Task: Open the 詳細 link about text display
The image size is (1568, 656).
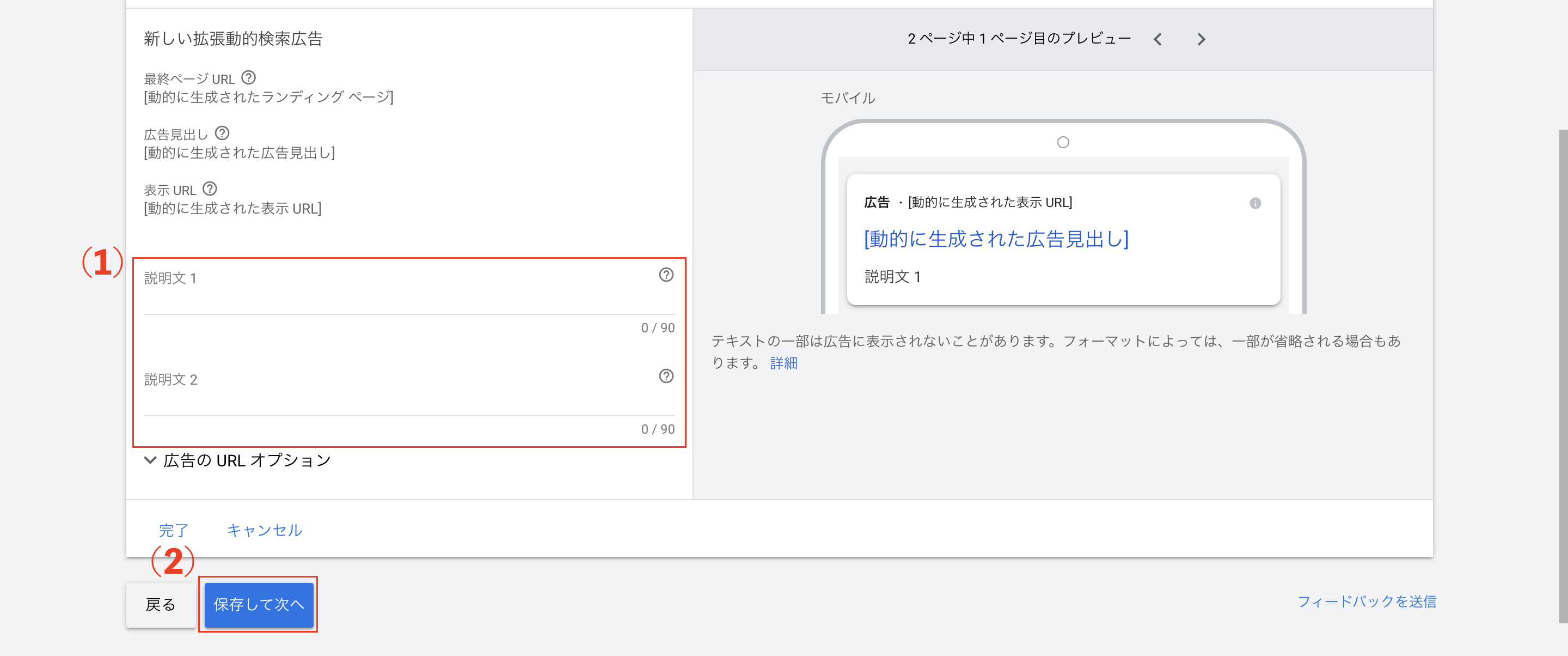Action: [x=784, y=363]
